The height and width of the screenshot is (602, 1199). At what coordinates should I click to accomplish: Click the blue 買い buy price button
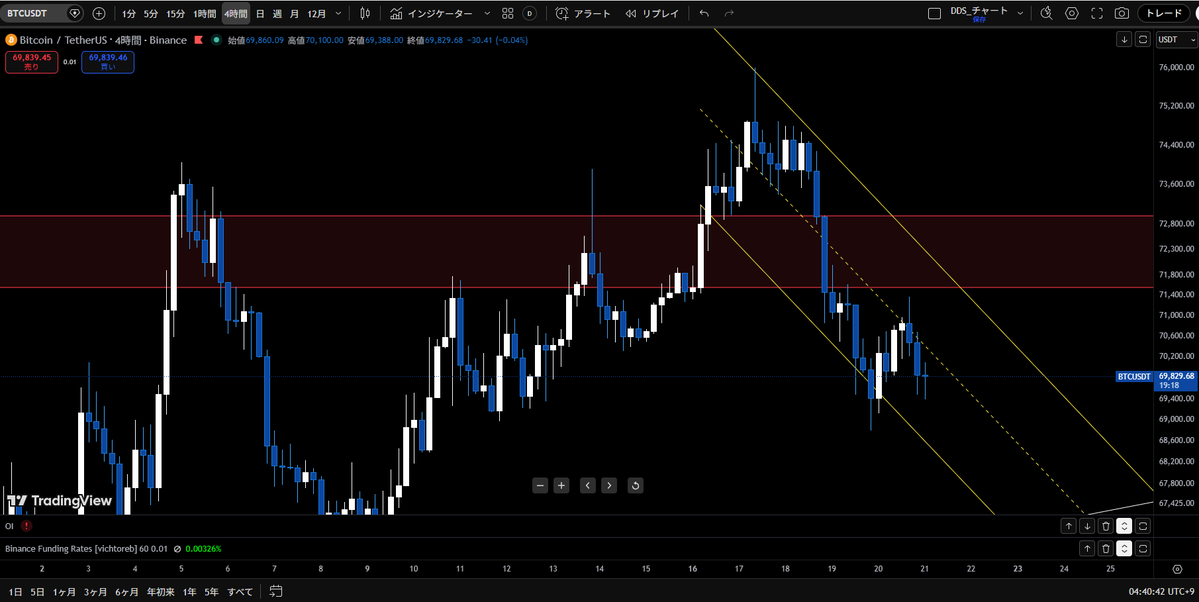(x=108, y=62)
